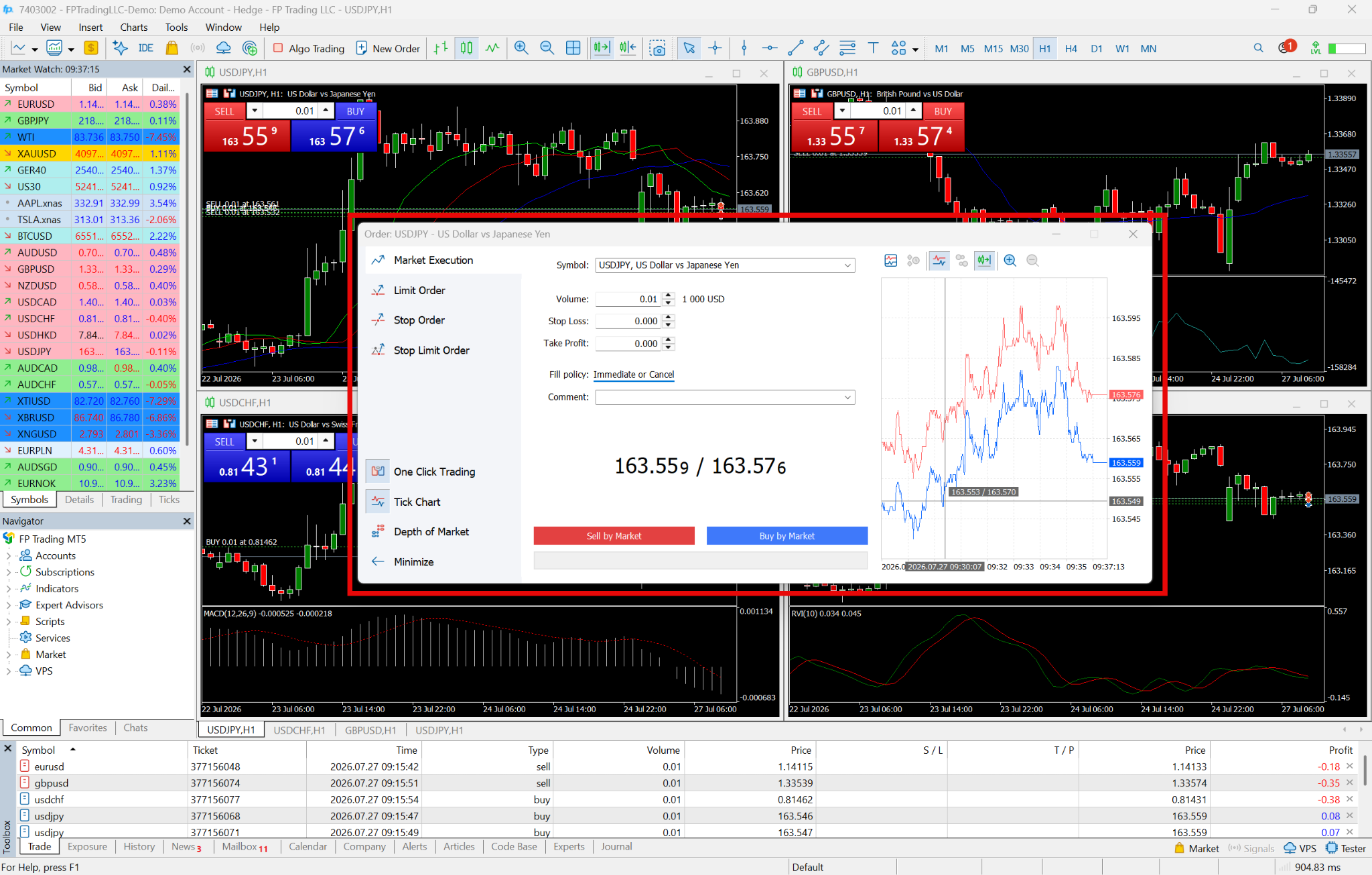1372x875 pixels.
Task: Select the vertical line drawing tool
Action: (x=744, y=48)
